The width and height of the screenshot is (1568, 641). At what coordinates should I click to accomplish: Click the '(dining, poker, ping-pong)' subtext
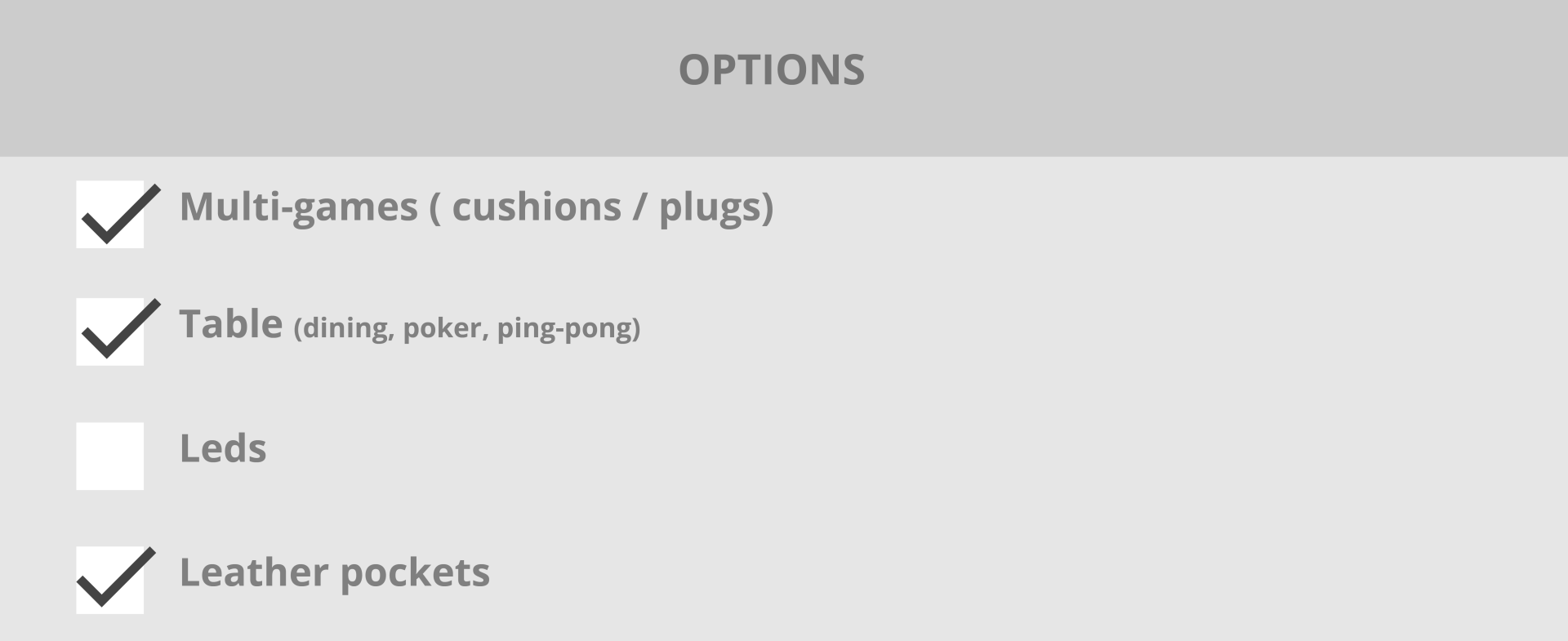coord(467,328)
